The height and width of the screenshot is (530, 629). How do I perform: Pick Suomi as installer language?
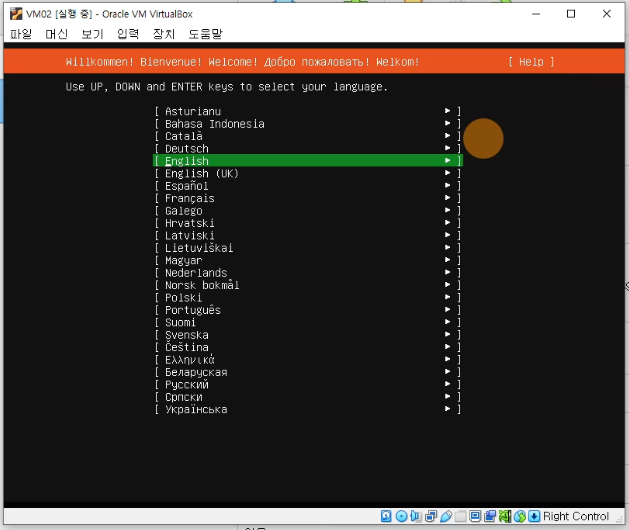pyautogui.click(x=308, y=323)
